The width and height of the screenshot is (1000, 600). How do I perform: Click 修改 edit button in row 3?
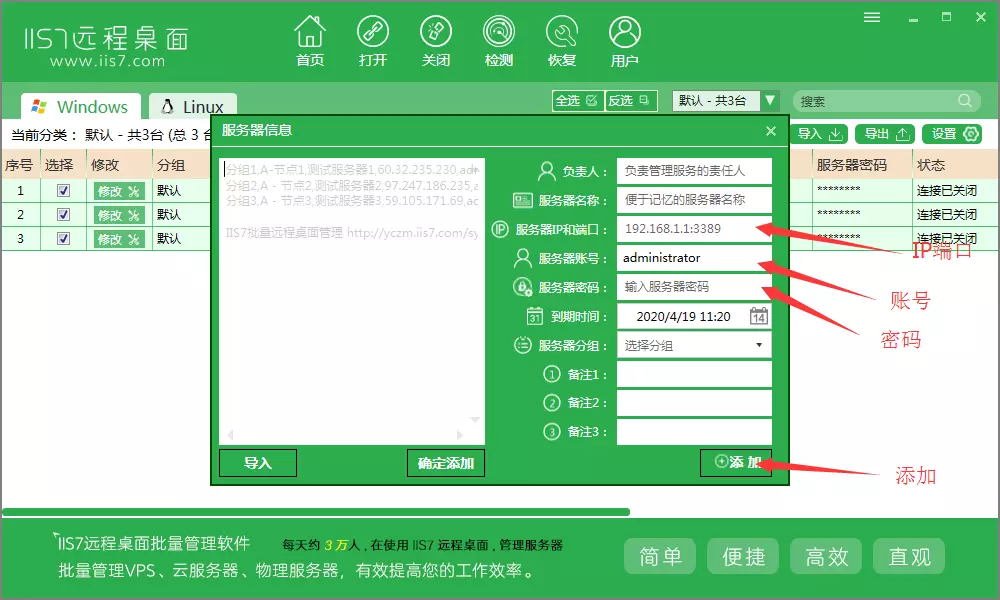pos(119,239)
